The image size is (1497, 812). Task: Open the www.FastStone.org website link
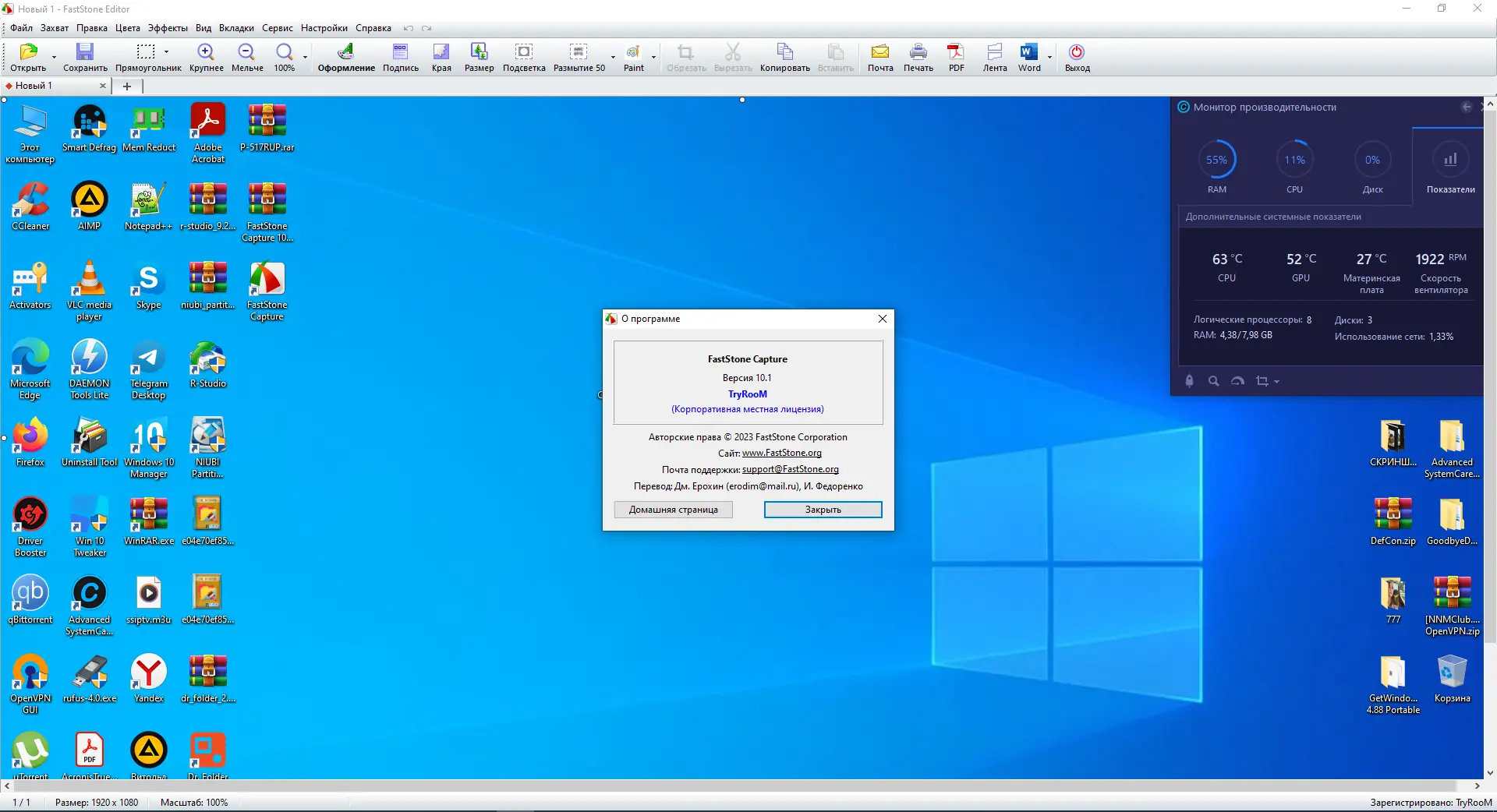coord(782,453)
